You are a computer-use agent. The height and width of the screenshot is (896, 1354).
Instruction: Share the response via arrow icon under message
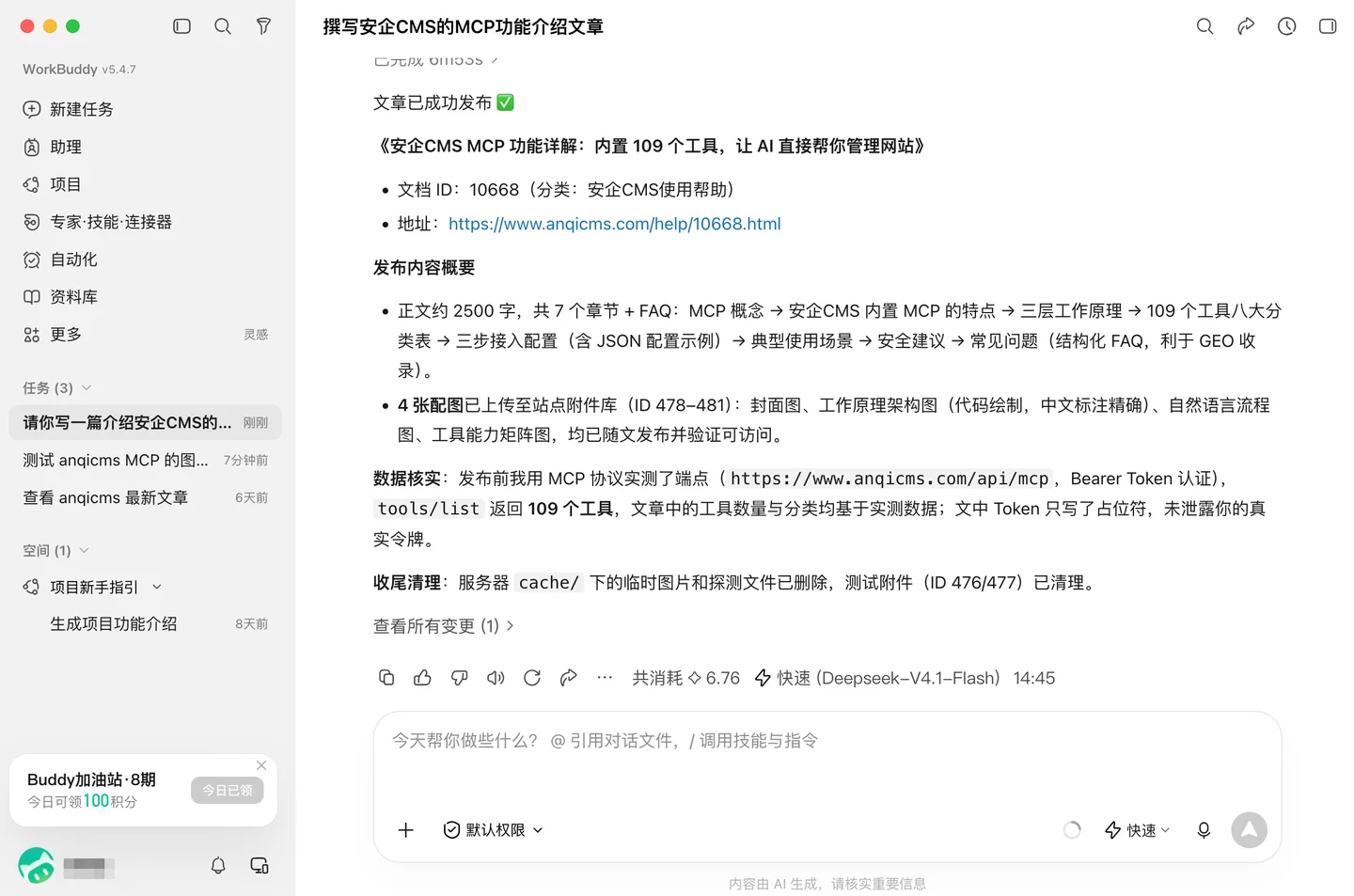coord(568,678)
